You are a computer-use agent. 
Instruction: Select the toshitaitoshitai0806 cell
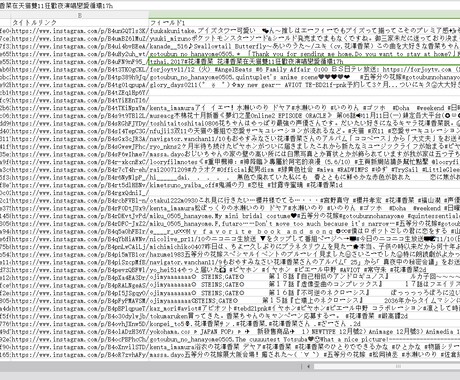pyautogui.click(x=304, y=123)
